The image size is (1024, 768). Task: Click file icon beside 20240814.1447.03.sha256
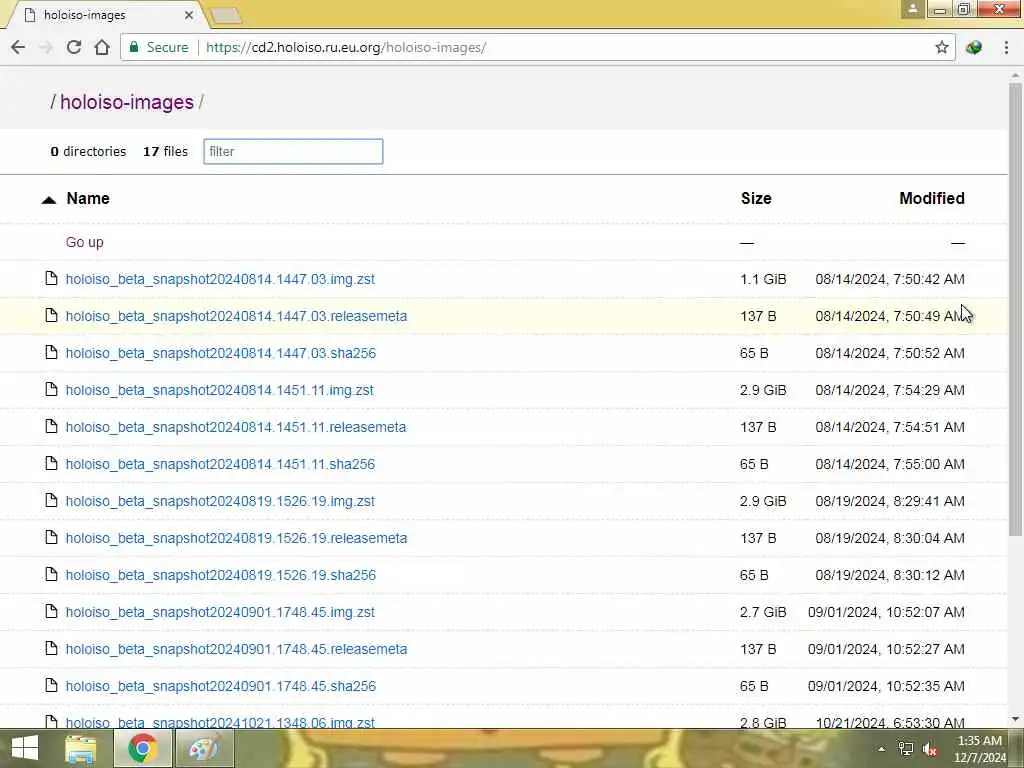pyautogui.click(x=51, y=353)
